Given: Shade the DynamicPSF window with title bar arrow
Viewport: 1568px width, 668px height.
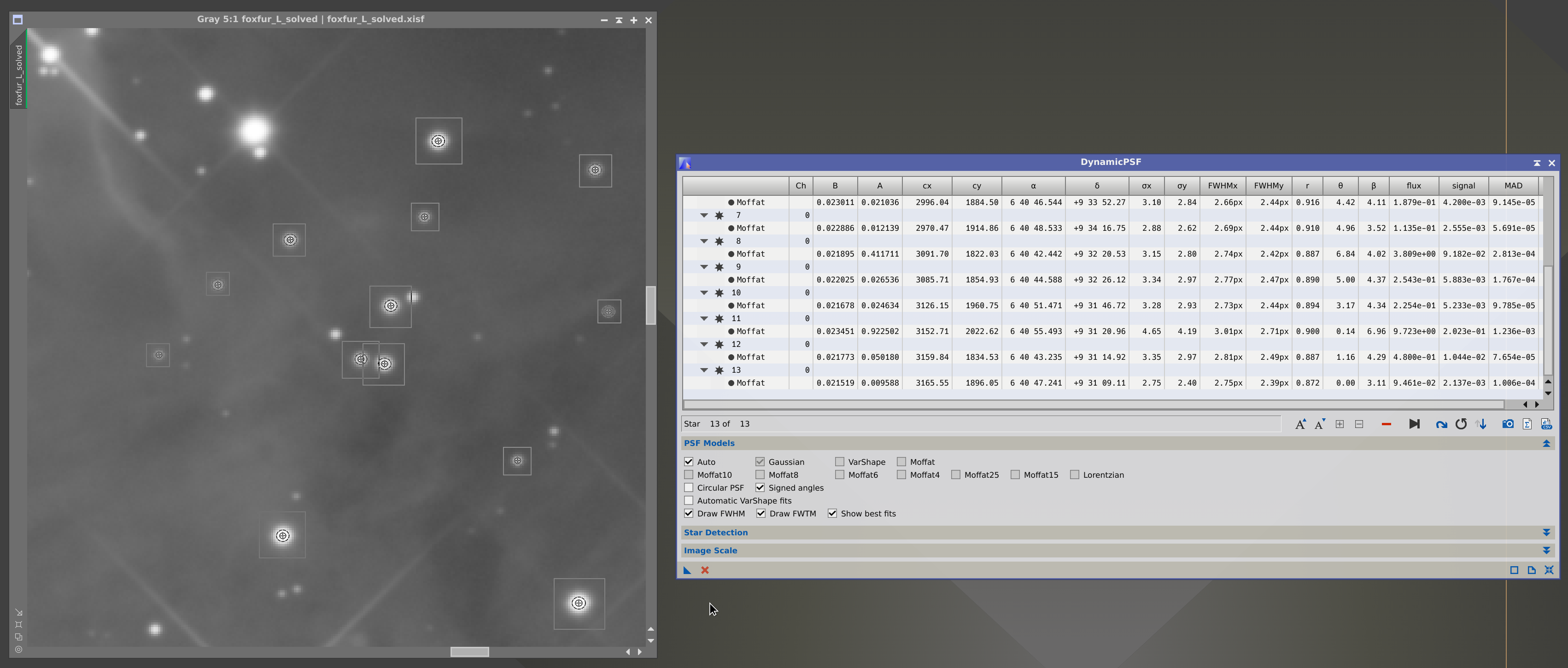Looking at the screenshot, I should click(1537, 163).
